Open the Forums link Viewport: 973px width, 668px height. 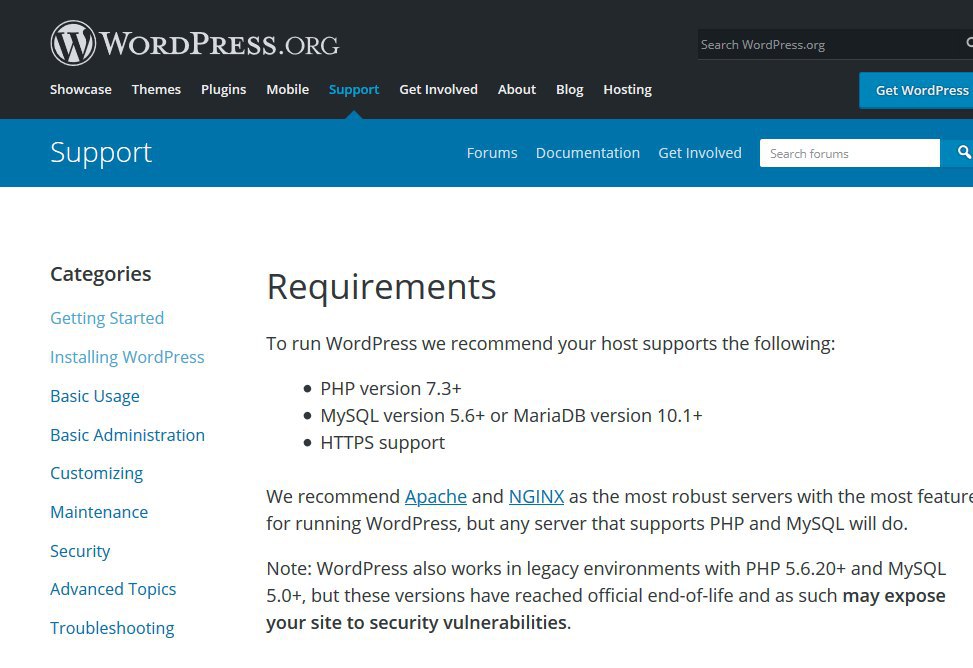[492, 153]
